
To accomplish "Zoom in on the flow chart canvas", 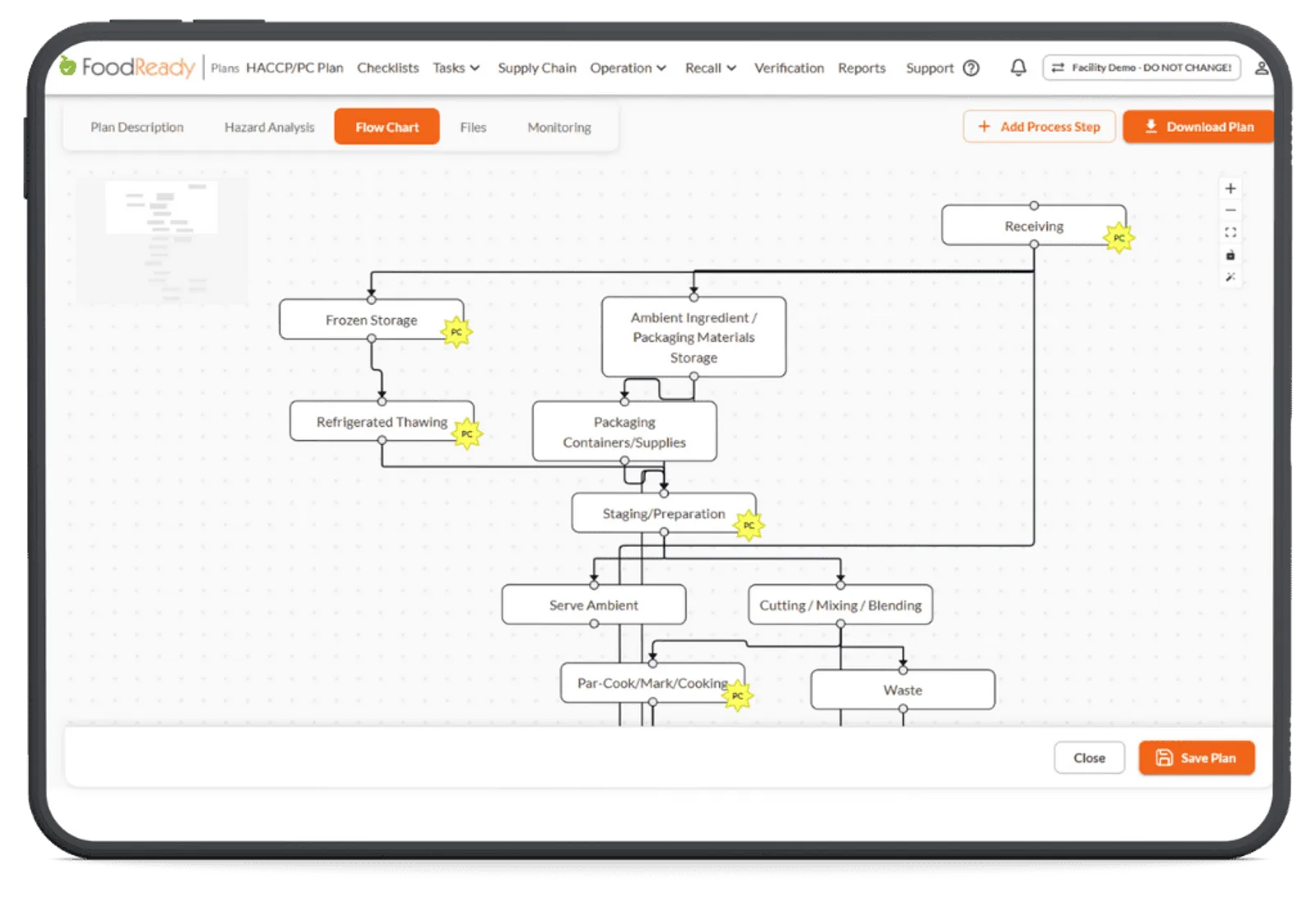I will [1230, 188].
